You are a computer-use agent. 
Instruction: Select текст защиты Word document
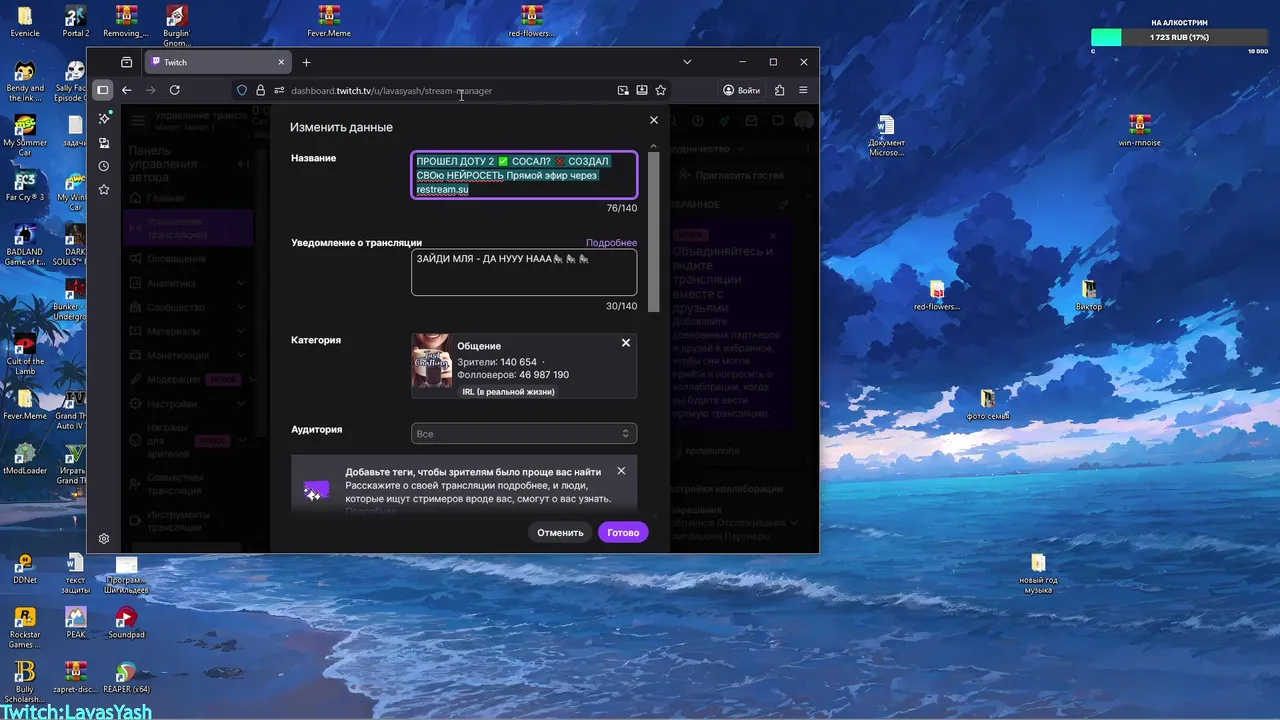(75, 572)
